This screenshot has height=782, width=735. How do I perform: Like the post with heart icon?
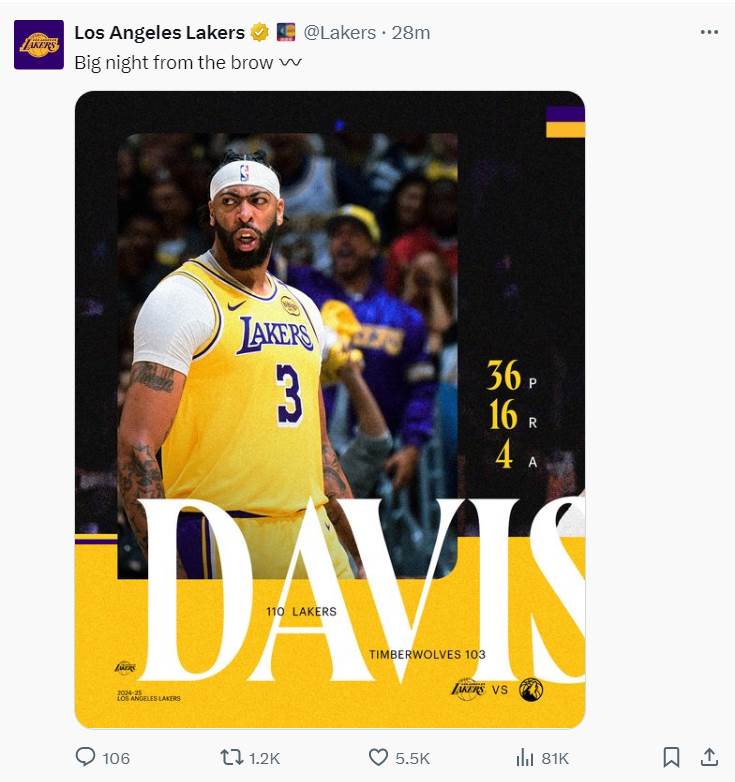pyautogui.click(x=378, y=758)
